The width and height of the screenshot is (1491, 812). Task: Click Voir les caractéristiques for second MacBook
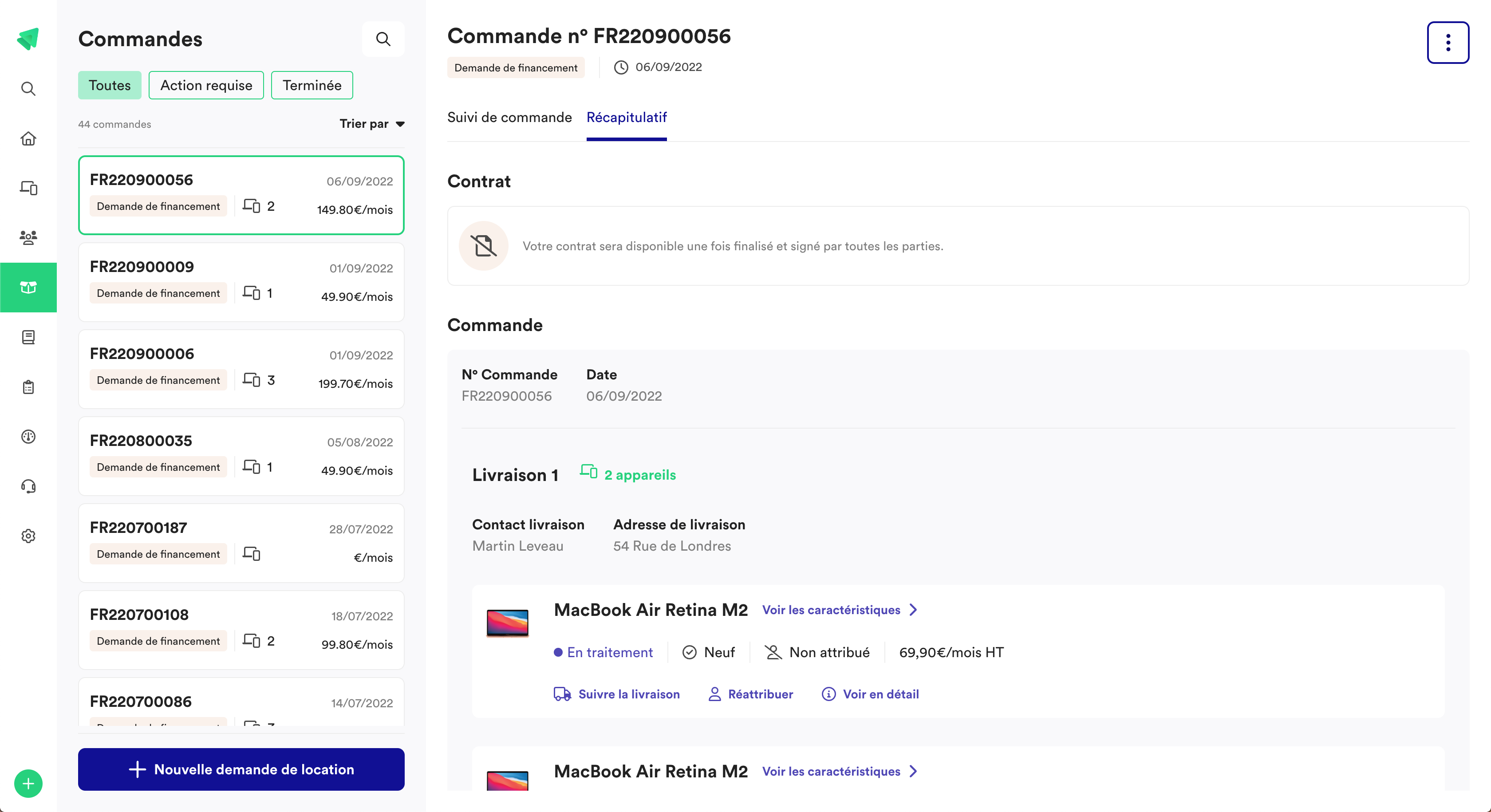pyautogui.click(x=839, y=771)
